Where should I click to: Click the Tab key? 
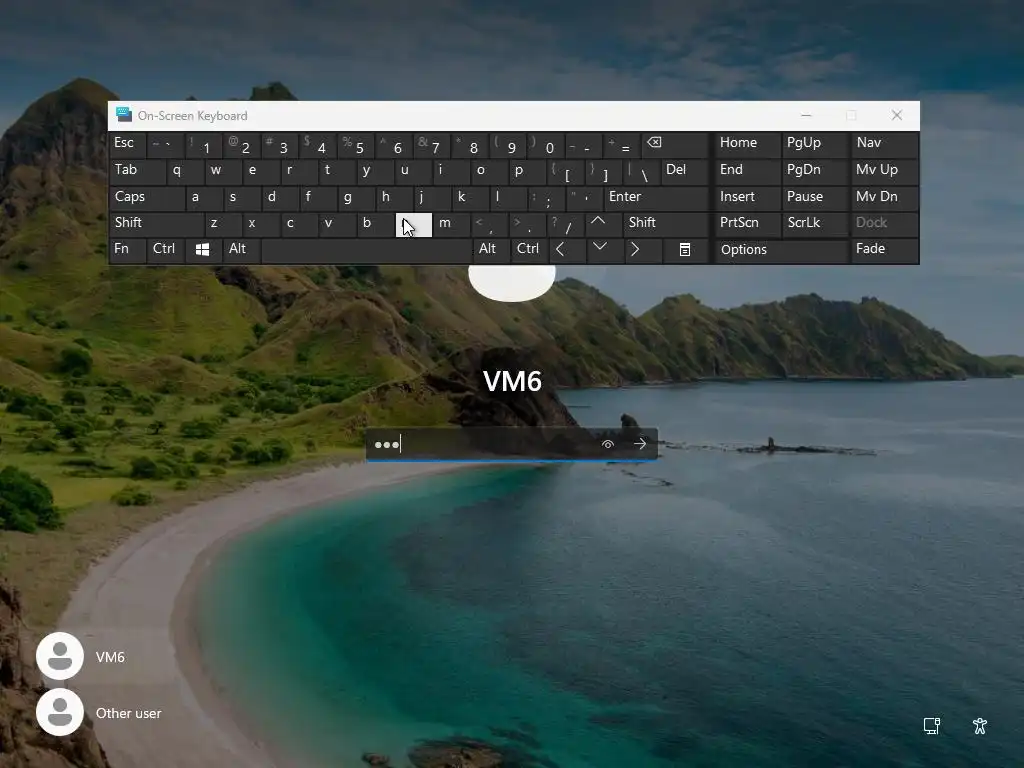click(136, 171)
